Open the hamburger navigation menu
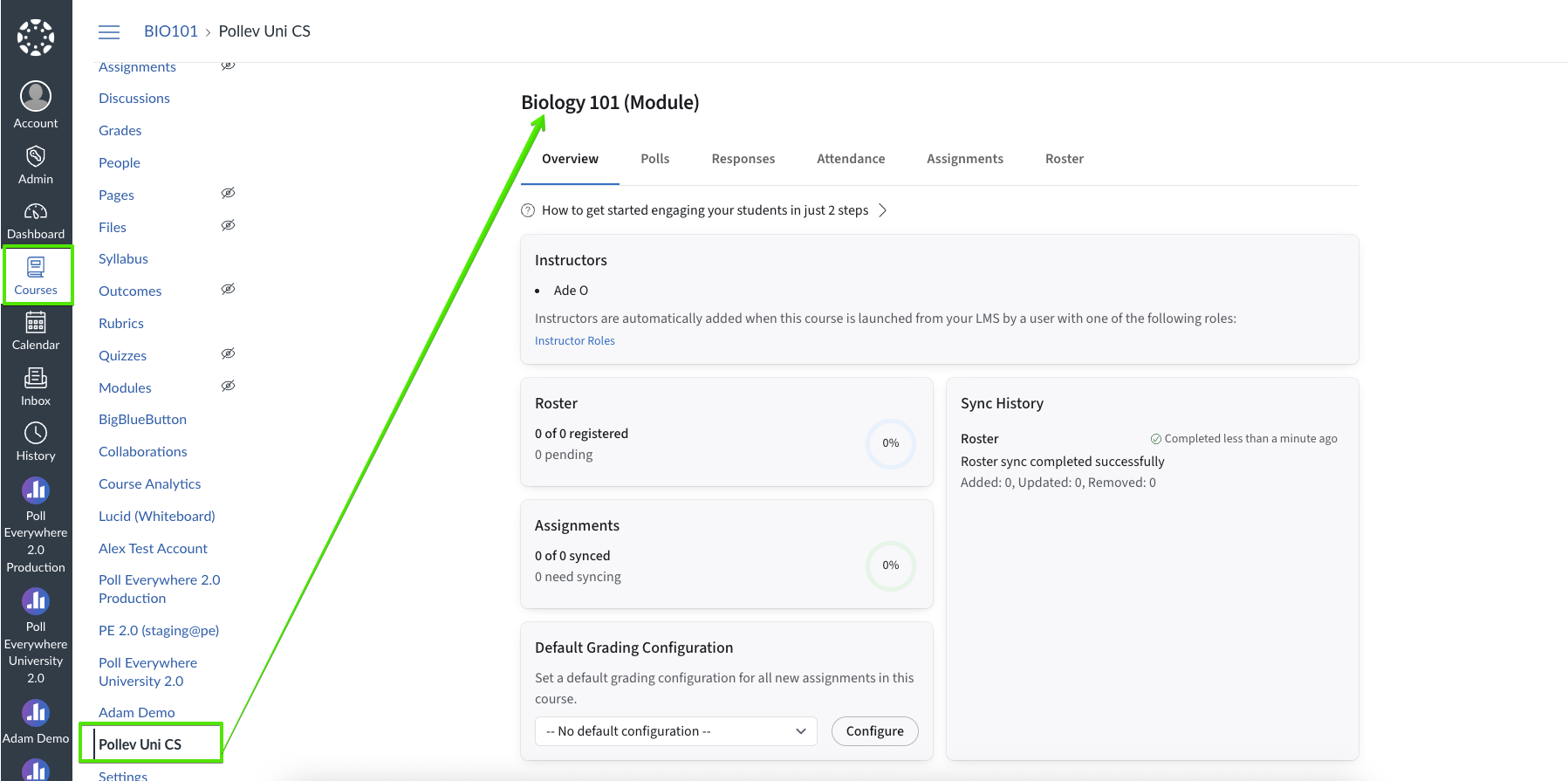1568x781 pixels. pos(109,31)
